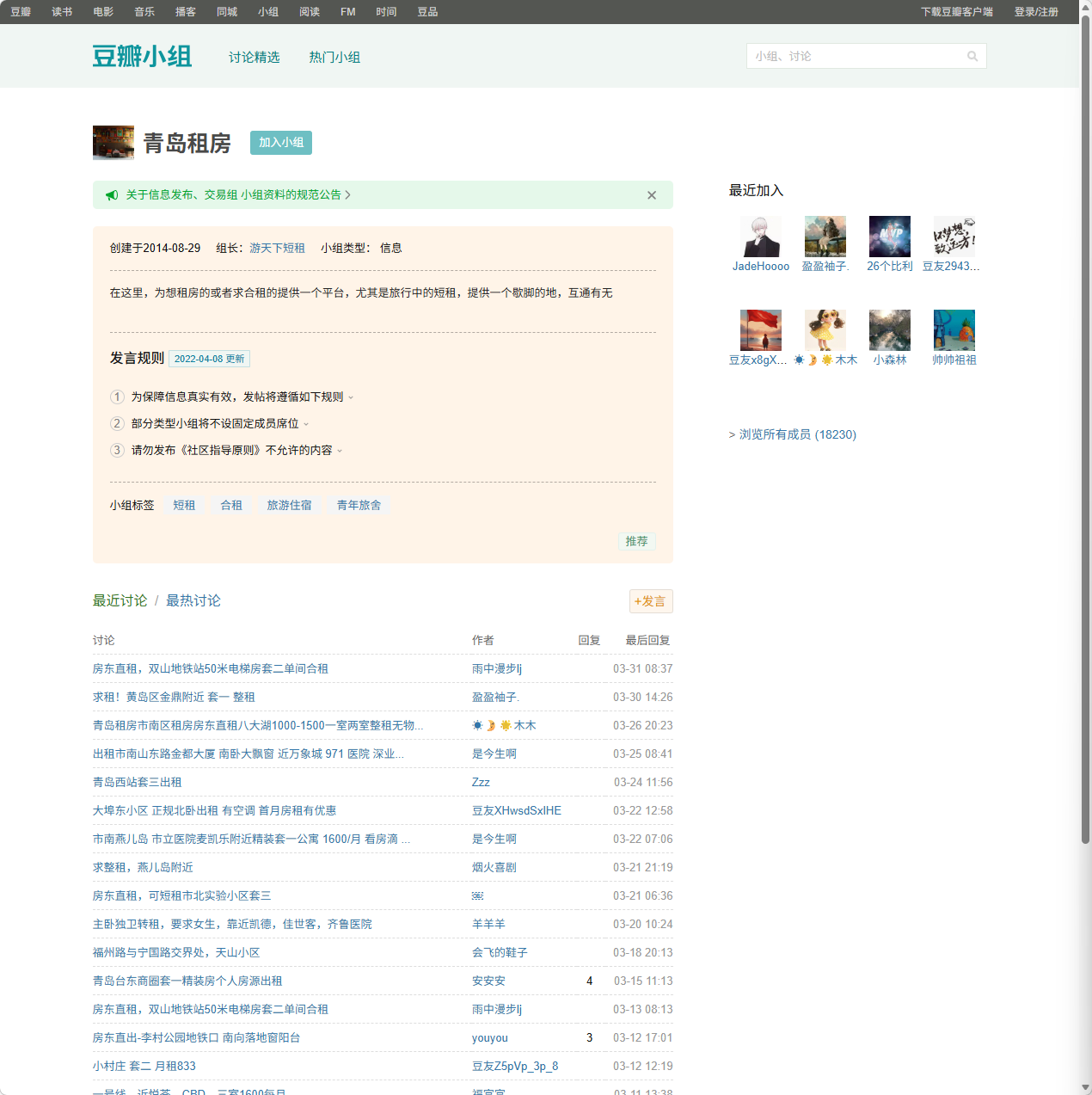Click the 豆瓣小组 logo
This screenshot has height=1095, width=1092.
(x=142, y=57)
